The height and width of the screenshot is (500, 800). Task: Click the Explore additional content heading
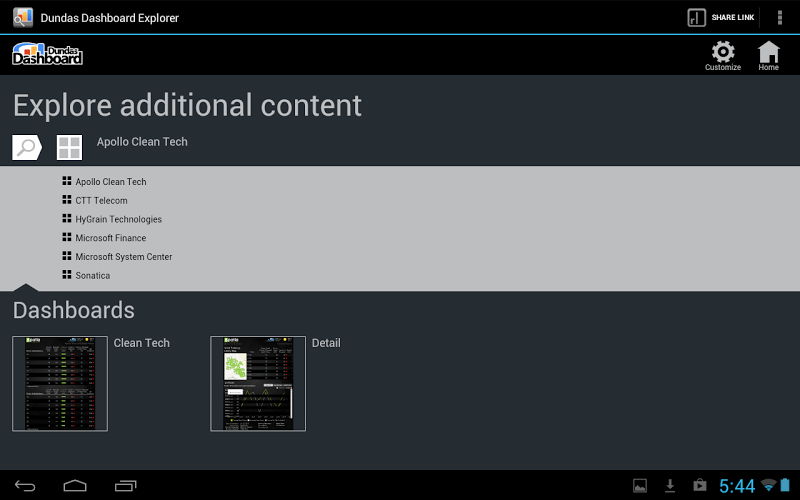tap(187, 106)
